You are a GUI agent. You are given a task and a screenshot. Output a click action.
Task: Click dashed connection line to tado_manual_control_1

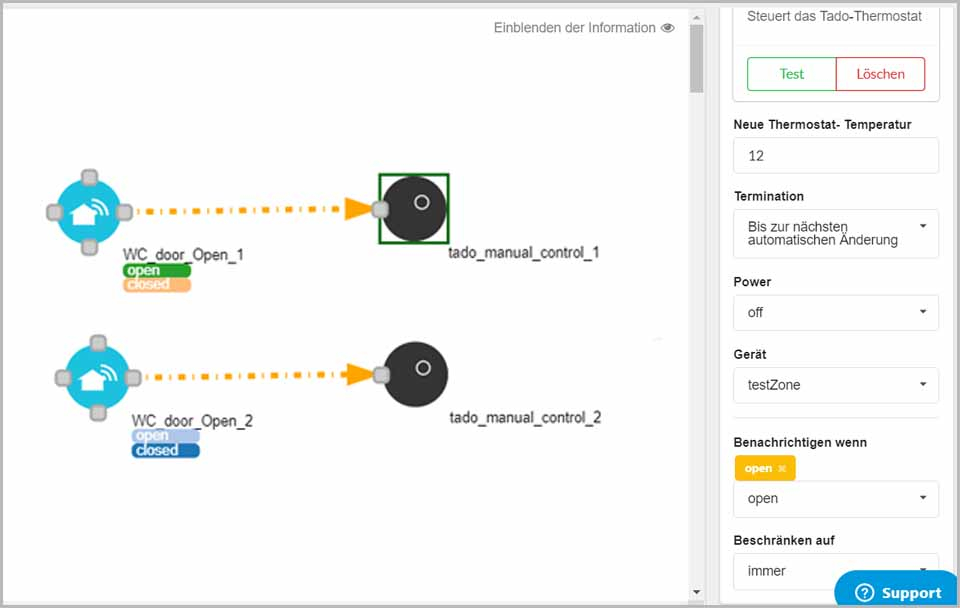click(x=239, y=211)
